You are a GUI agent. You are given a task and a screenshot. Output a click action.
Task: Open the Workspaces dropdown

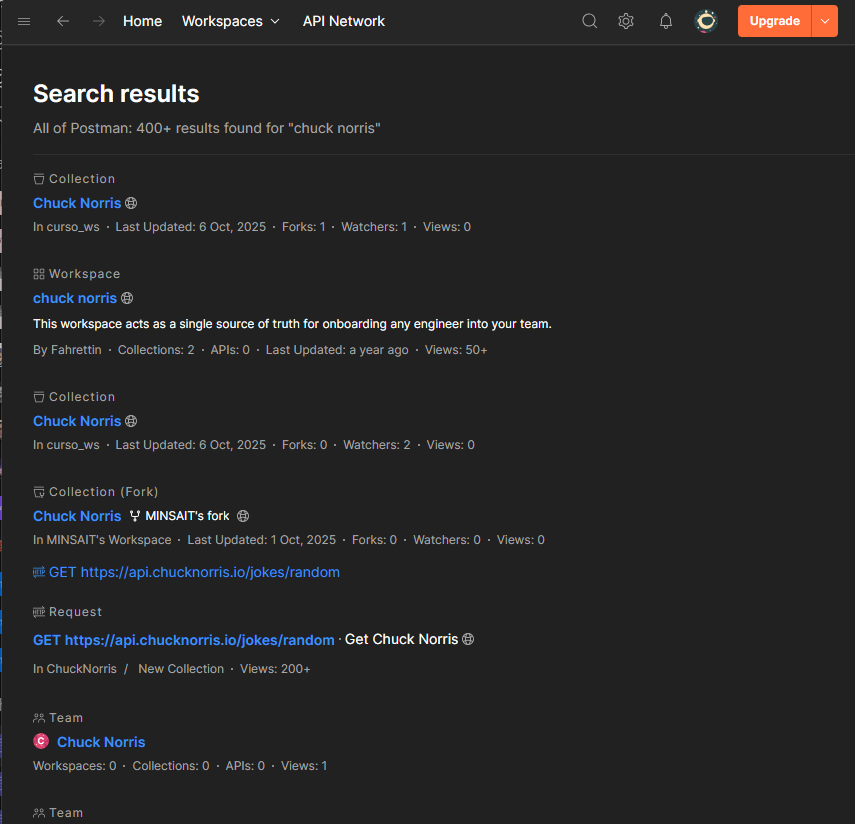coord(231,21)
